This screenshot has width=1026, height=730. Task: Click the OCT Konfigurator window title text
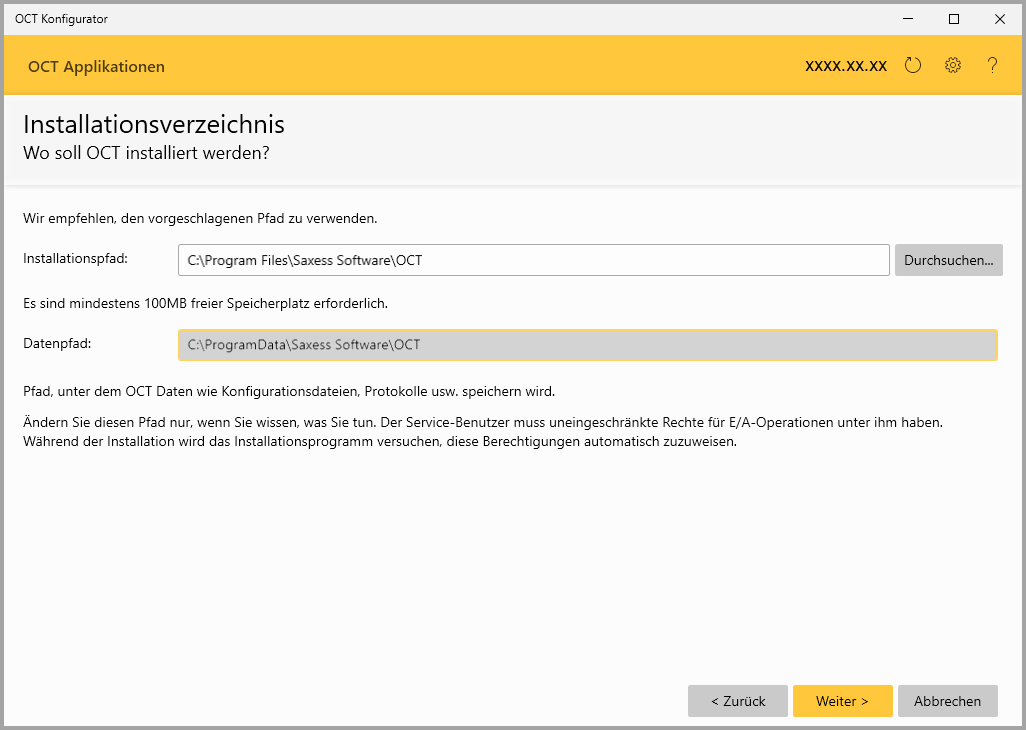click(61, 18)
